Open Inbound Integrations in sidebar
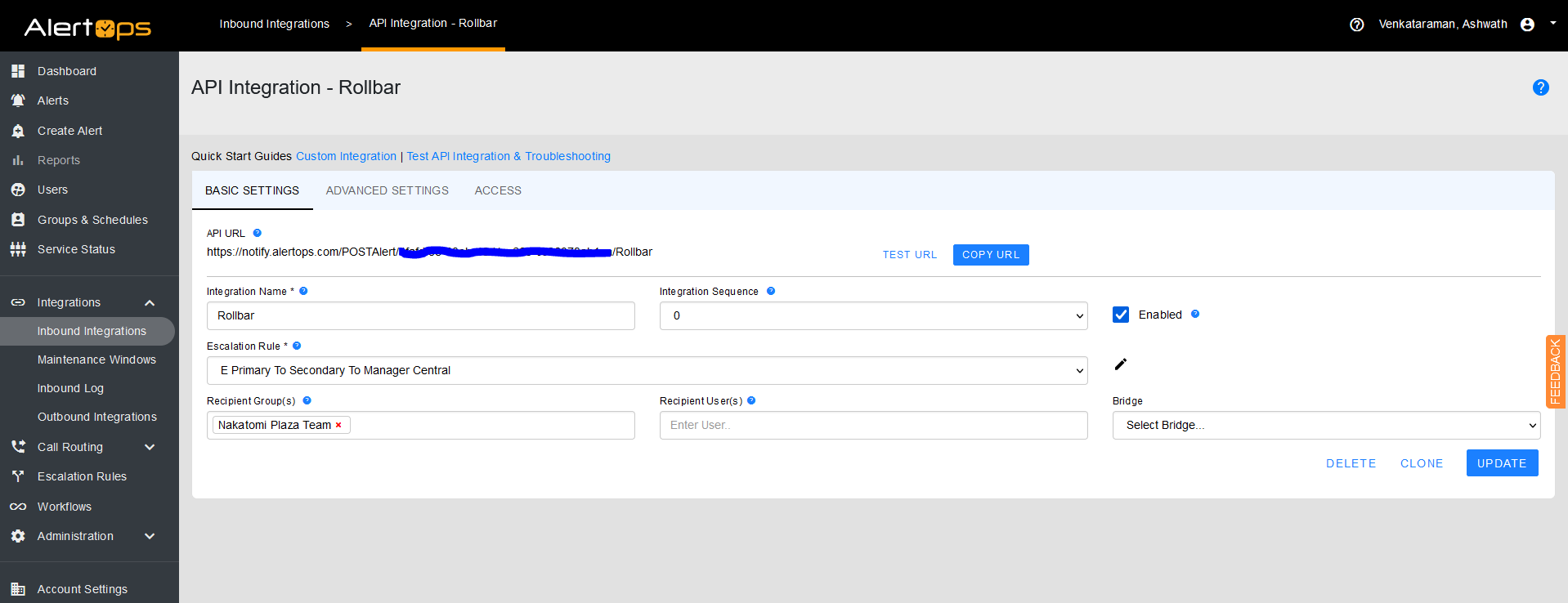 tap(87, 331)
